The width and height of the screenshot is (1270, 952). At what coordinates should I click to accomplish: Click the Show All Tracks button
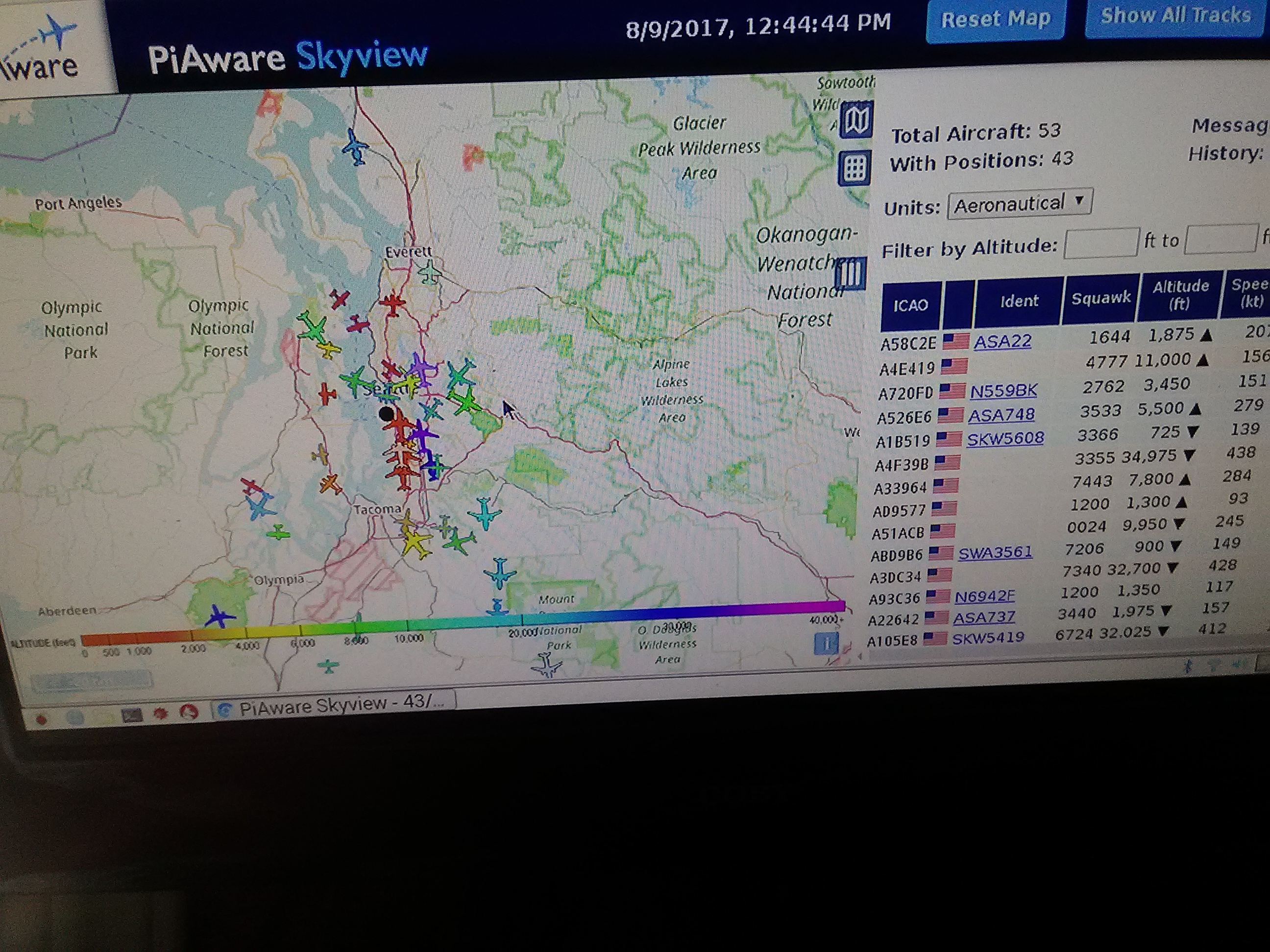(1176, 16)
